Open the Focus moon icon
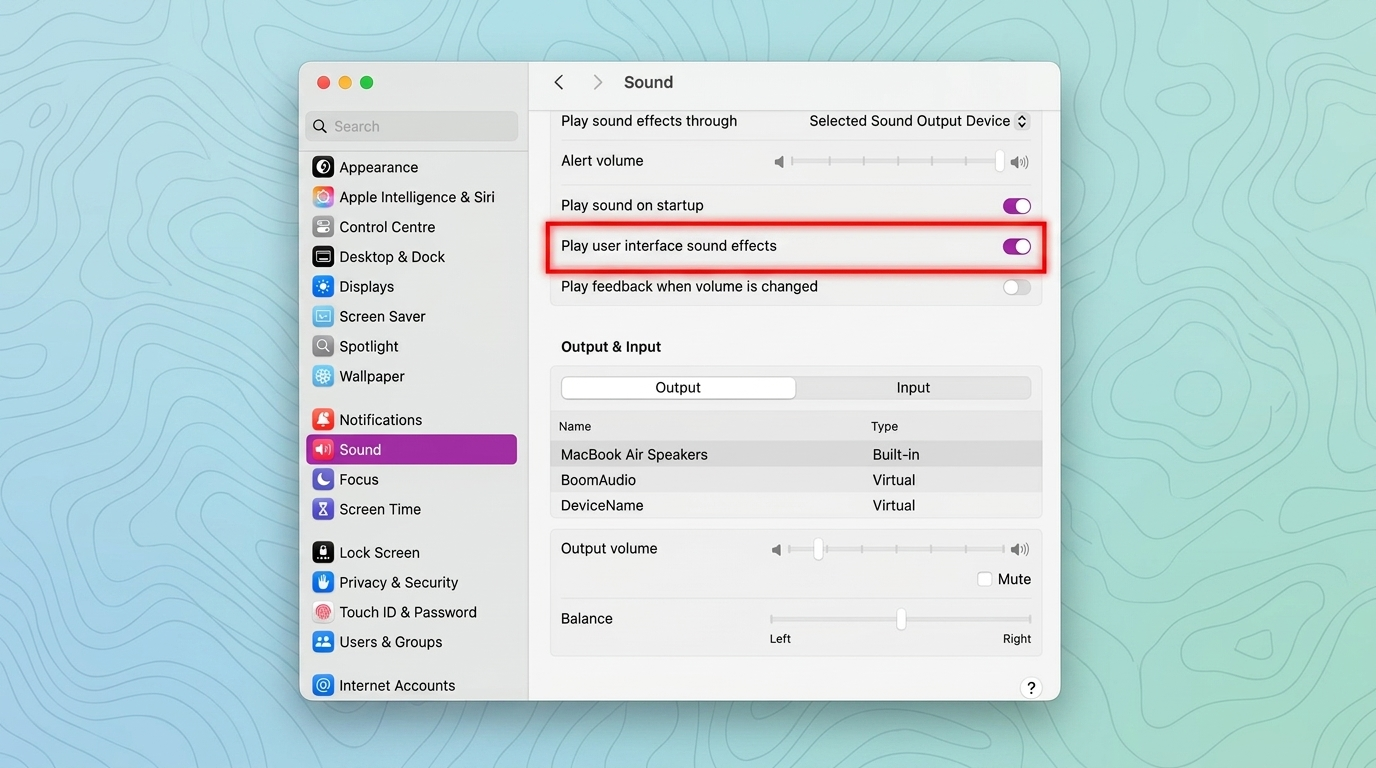 (323, 479)
